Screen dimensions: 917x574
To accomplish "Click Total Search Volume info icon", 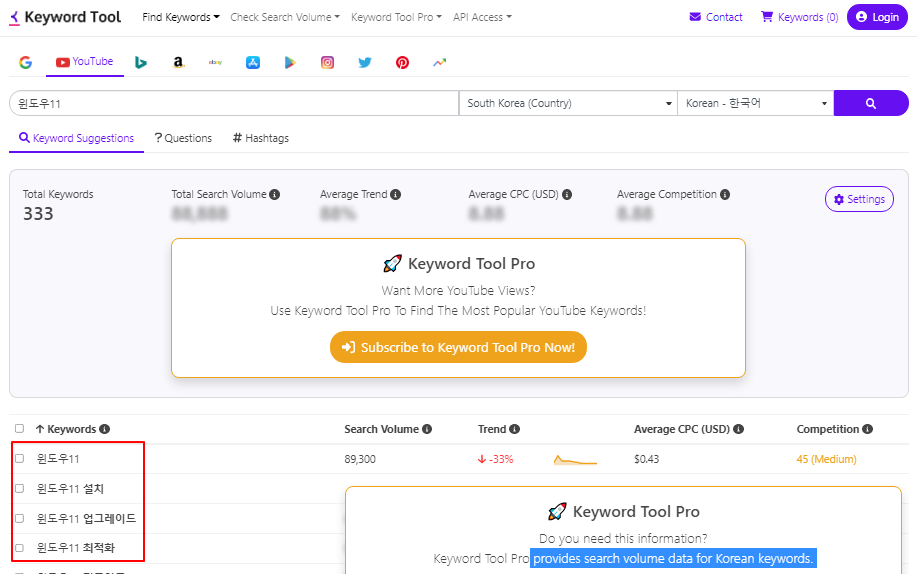I will click(x=274, y=194).
